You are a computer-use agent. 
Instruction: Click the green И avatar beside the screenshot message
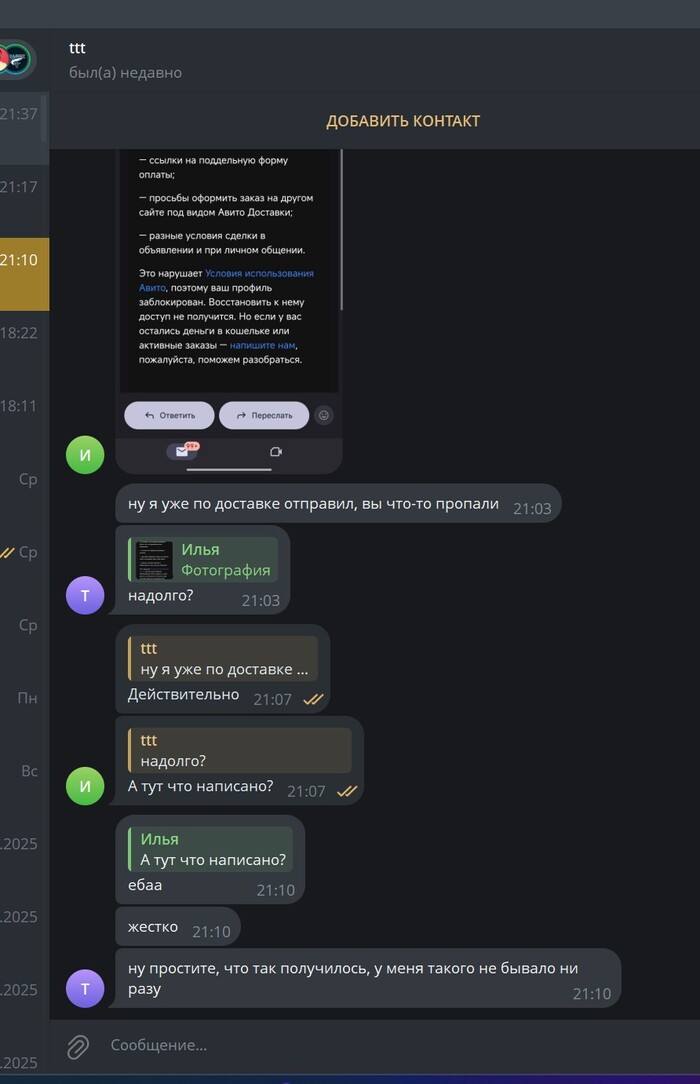click(x=85, y=455)
